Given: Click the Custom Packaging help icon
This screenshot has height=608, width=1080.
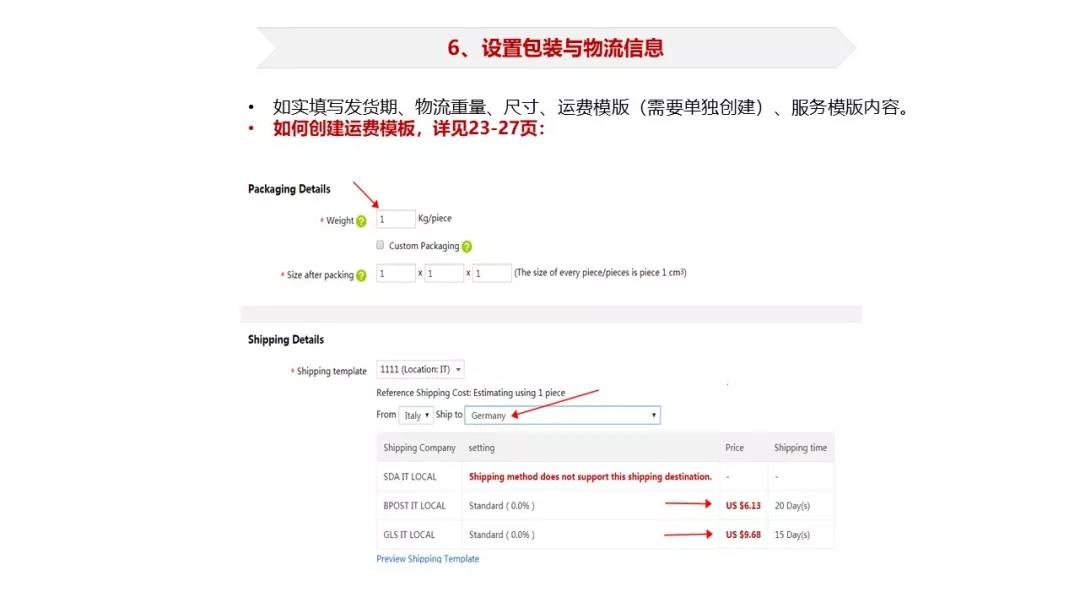Looking at the screenshot, I should pyautogui.click(x=467, y=245).
